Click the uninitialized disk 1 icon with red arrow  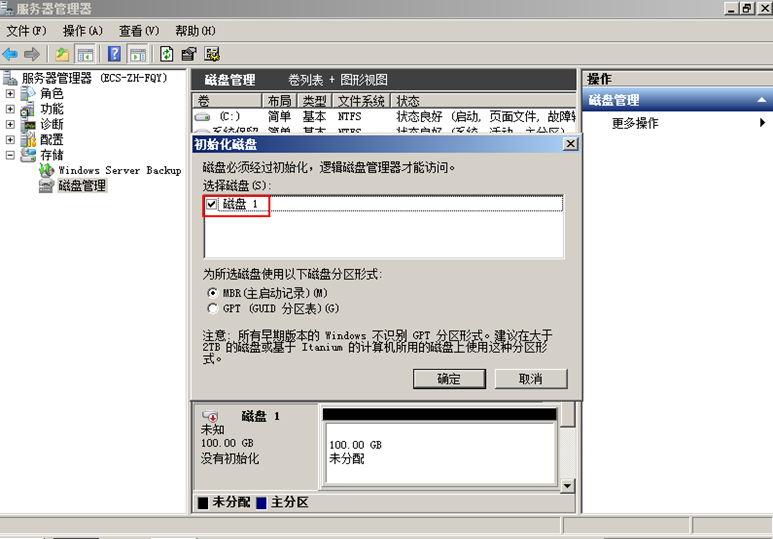click(x=211, y=416)
